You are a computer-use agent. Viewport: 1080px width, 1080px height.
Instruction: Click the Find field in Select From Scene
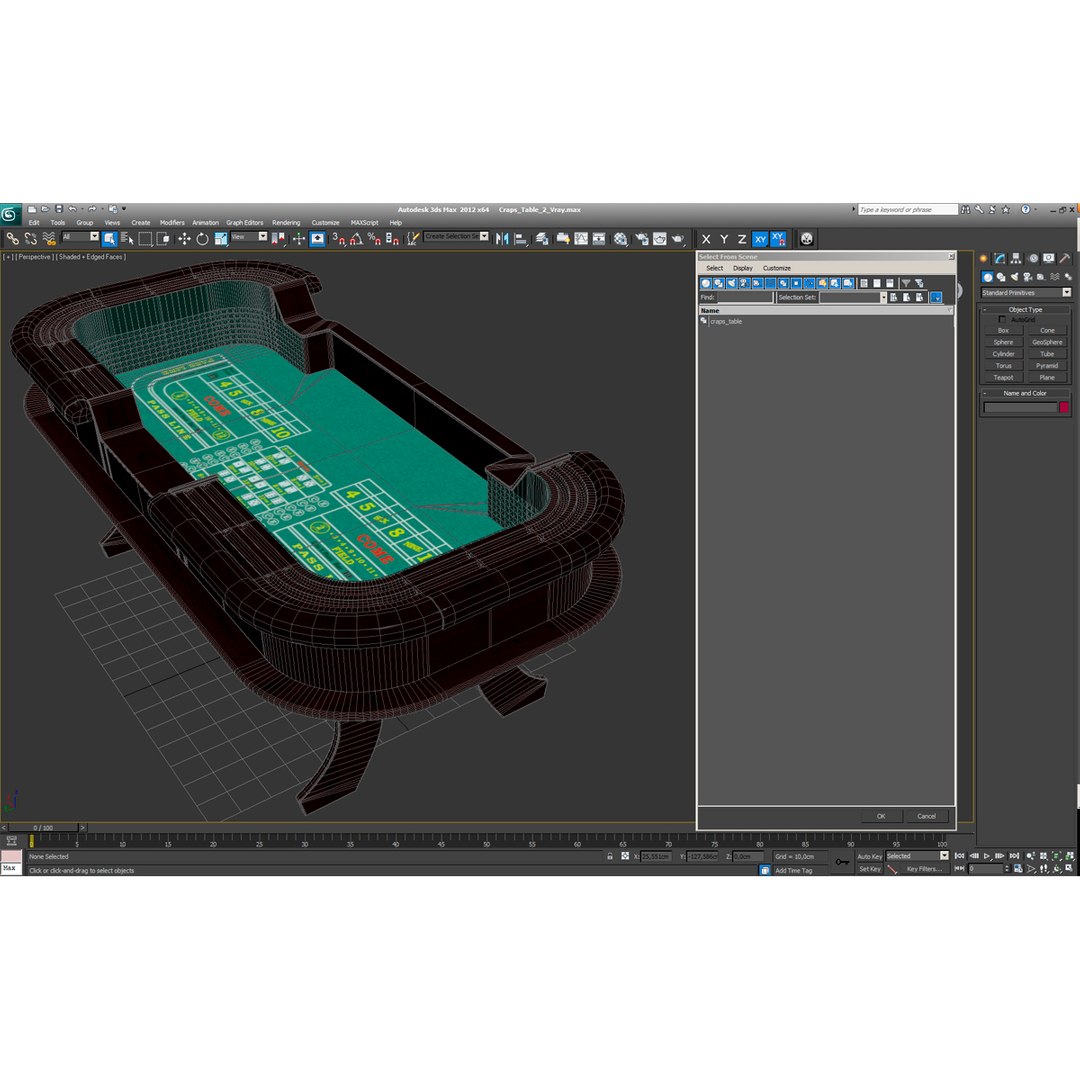[745, 298]
